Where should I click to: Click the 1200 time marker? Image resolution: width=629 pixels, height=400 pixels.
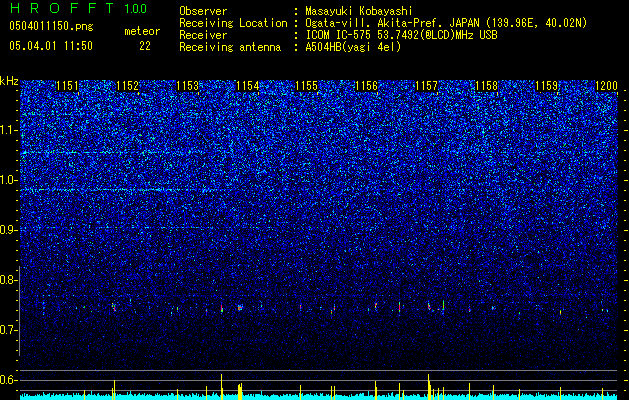click(x=606, y=86)
